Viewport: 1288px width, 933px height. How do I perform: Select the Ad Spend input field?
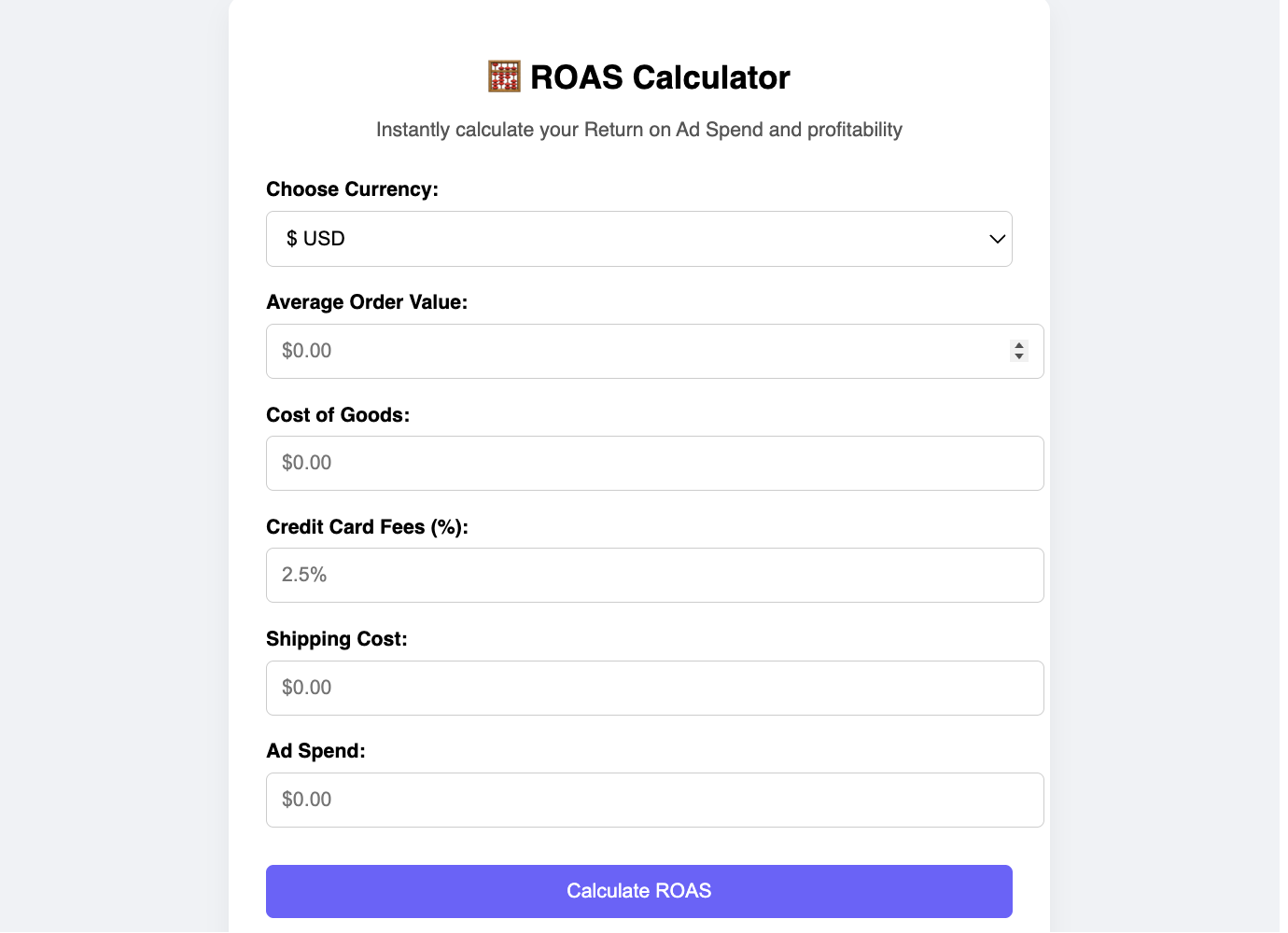coord(654,800)
